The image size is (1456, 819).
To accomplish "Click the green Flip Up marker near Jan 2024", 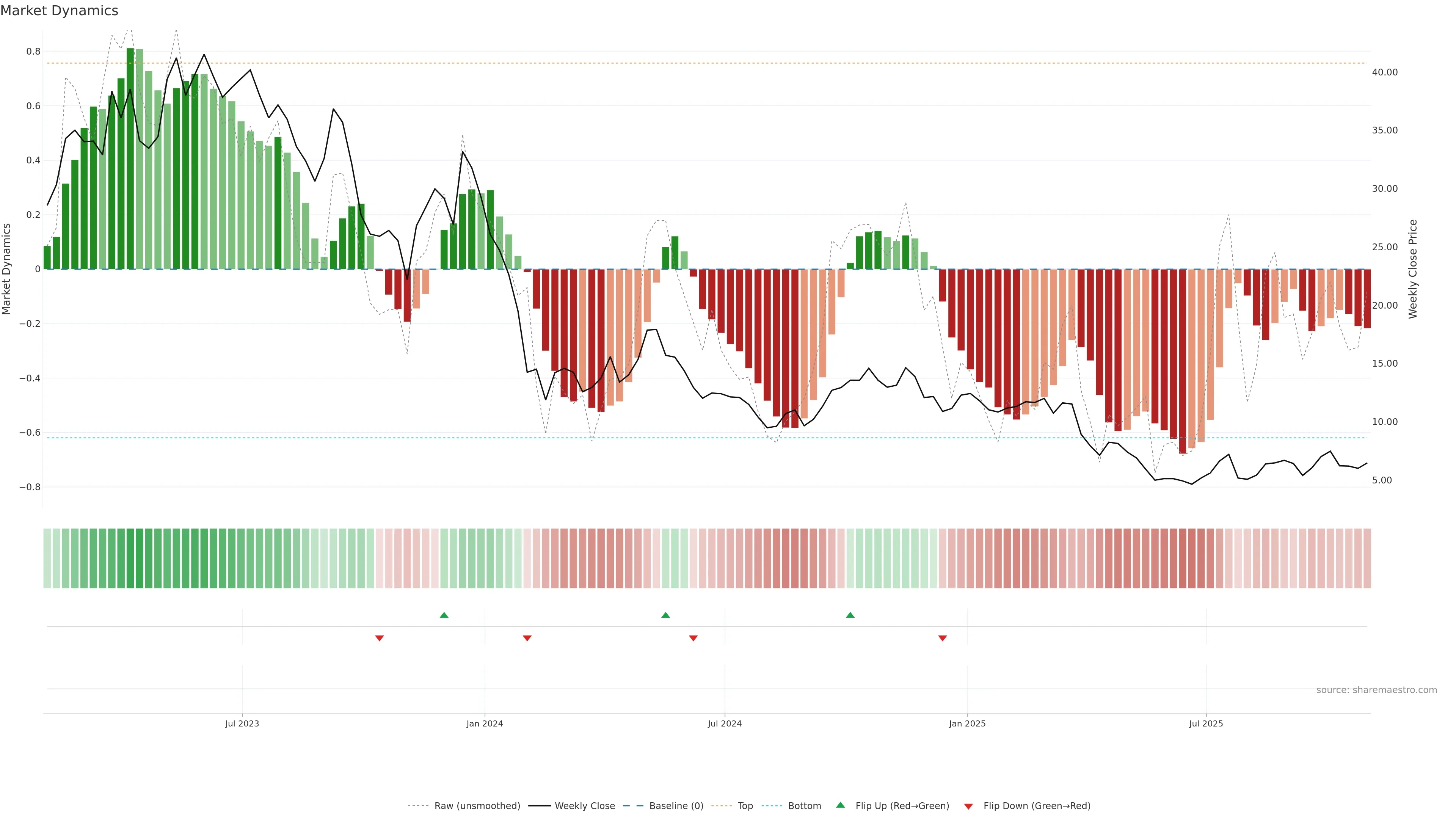I will pos(444,615).
